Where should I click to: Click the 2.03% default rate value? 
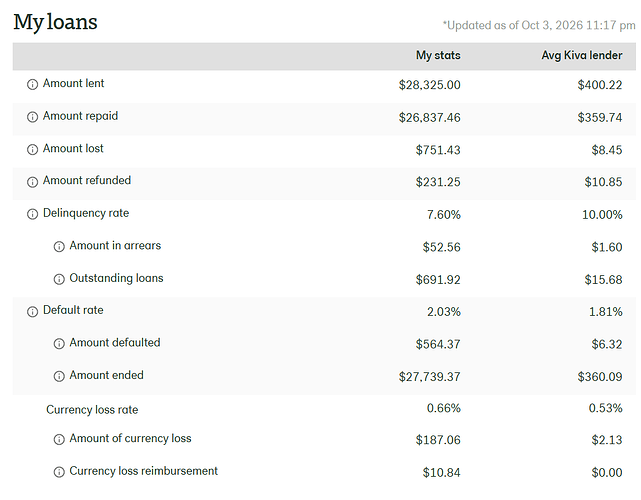coord(444,312)
